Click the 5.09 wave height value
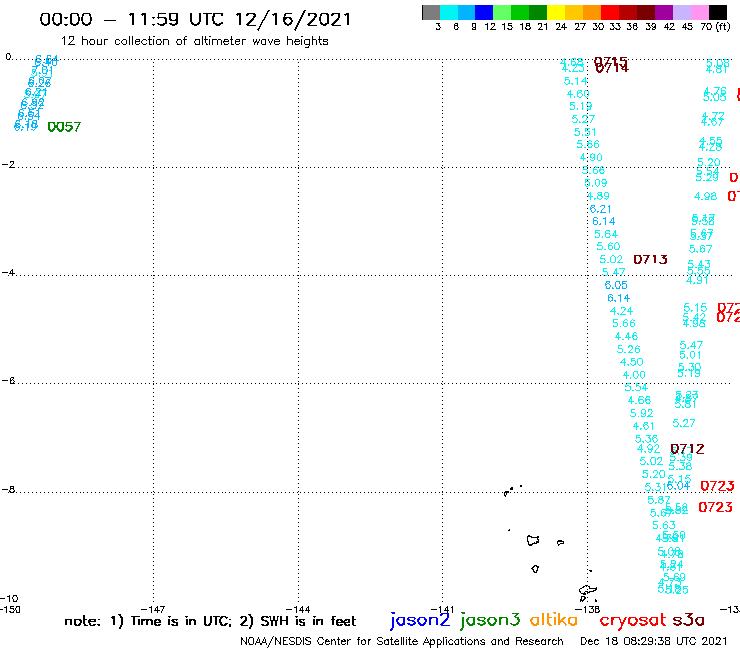 (x=596, y=183)
